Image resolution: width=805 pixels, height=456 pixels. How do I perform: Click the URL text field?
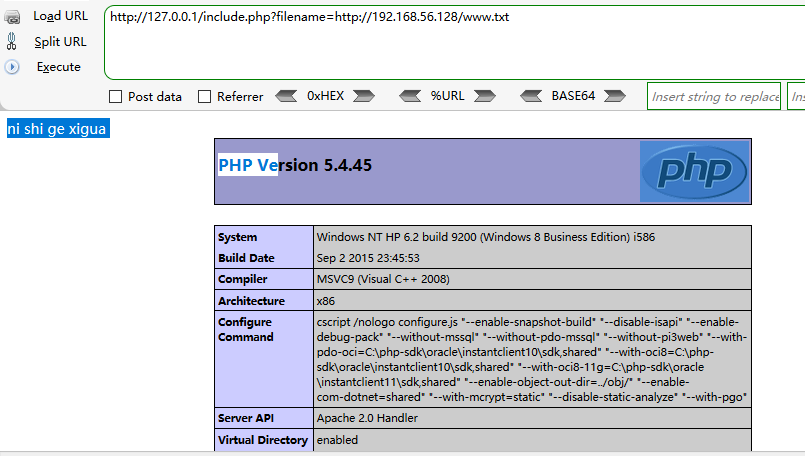(454, 43)
